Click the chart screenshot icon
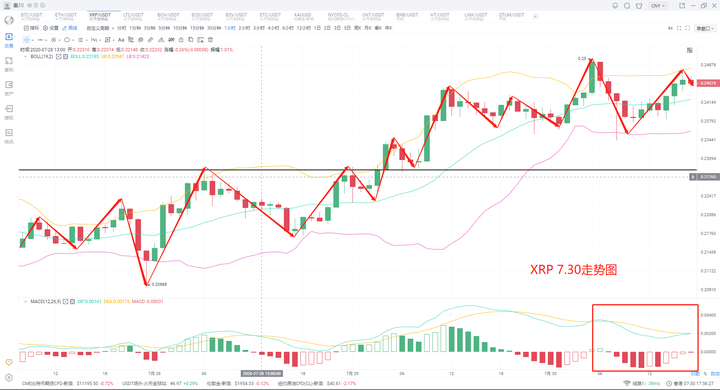The image size is (720, 390). (687, 28)
